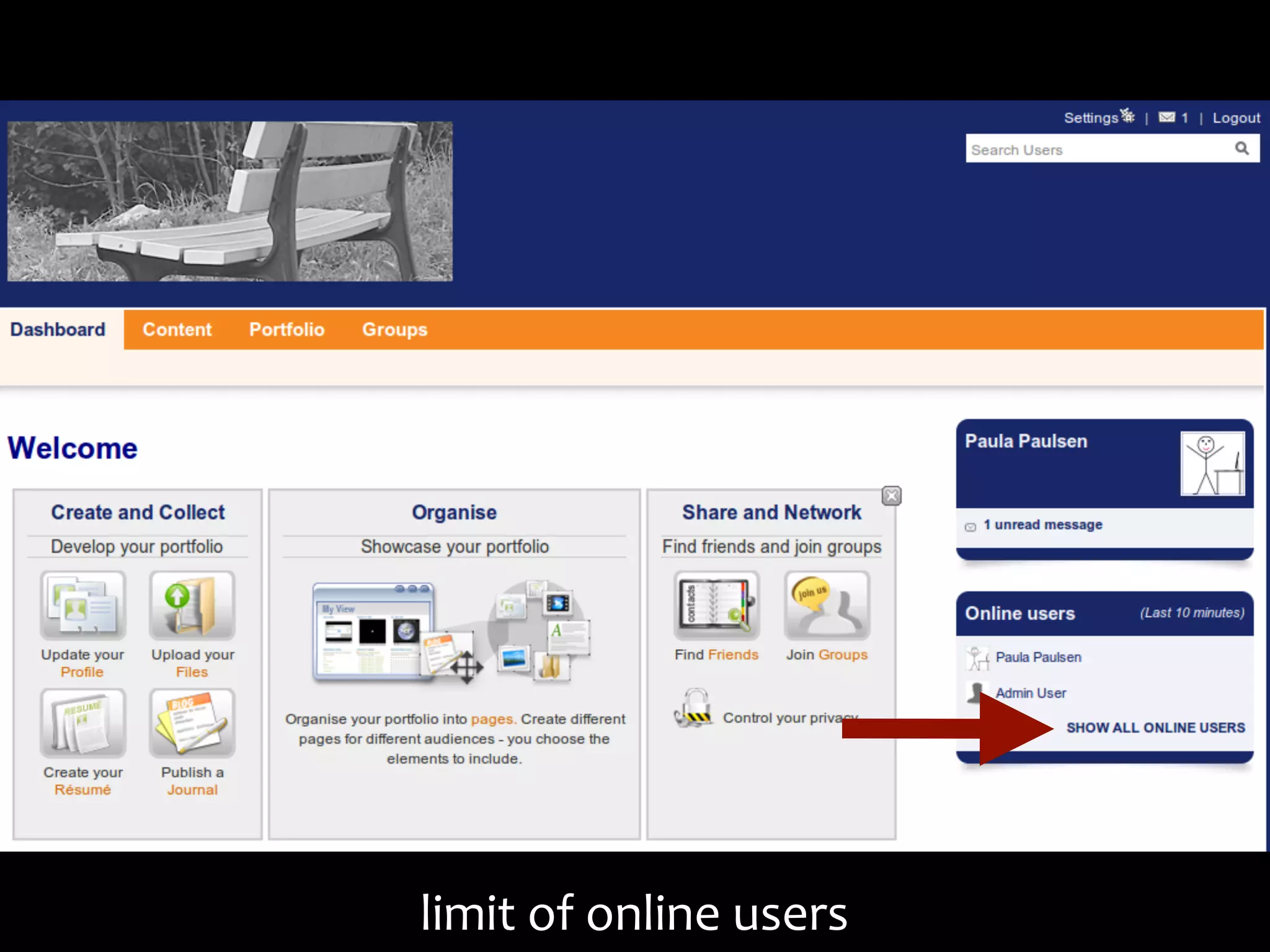
Task: Close the Welcome information box
Action: pyautogui.click(x=892, y=496)
